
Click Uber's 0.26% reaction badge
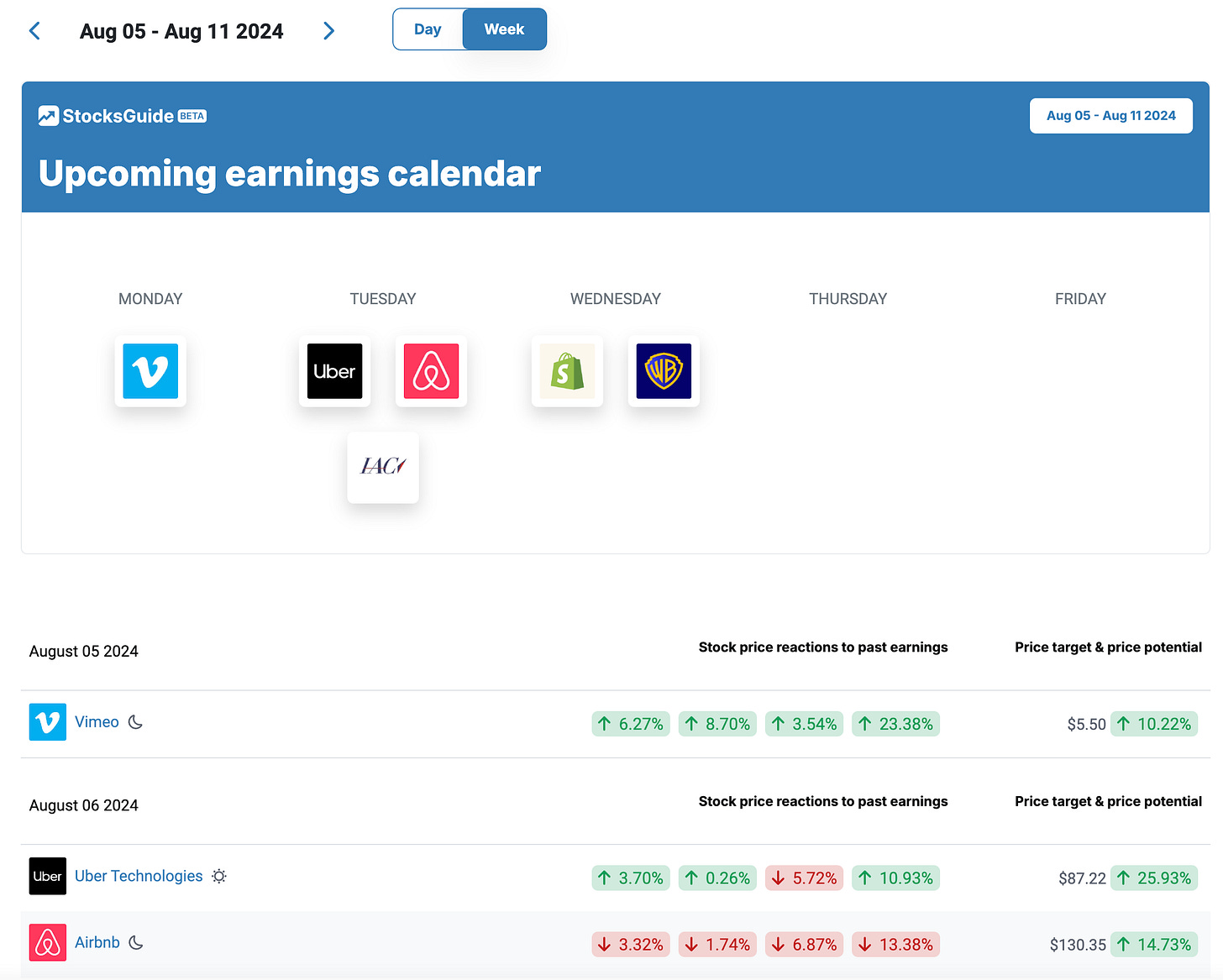[x=717, y=878]
